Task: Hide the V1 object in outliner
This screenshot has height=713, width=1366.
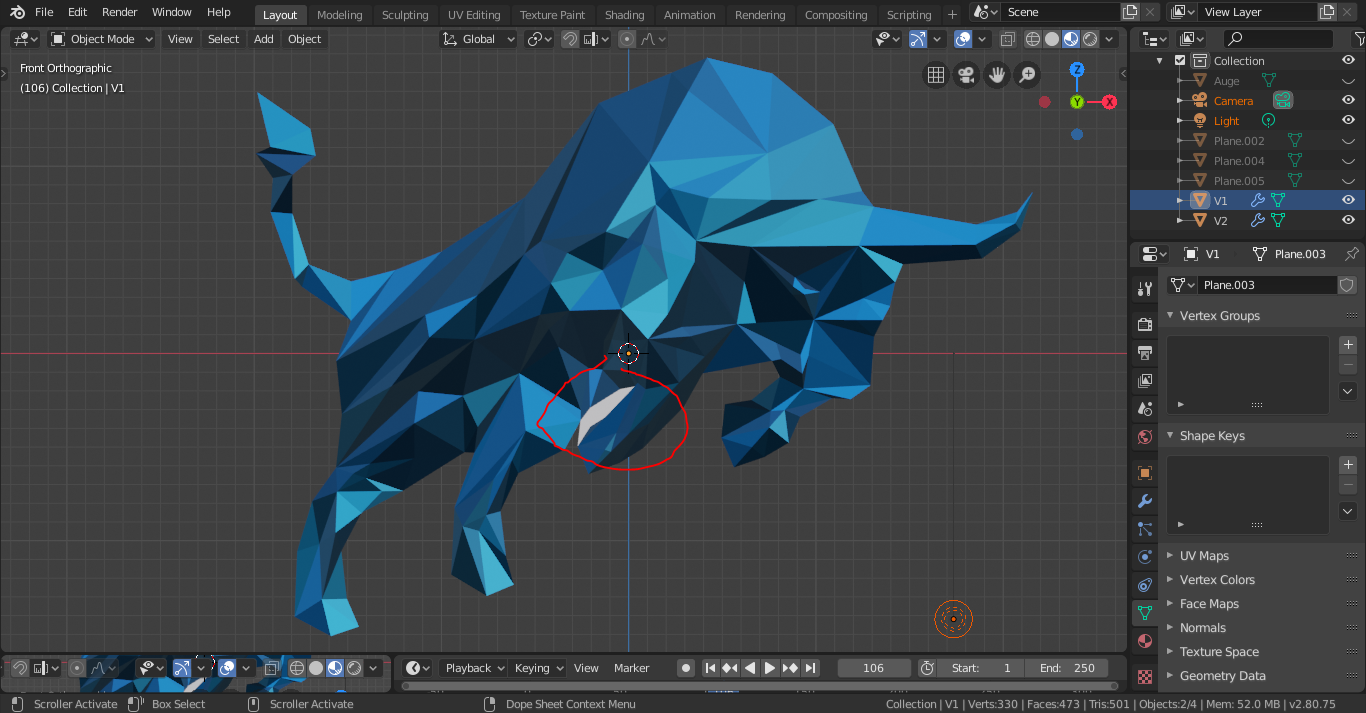Action: coord(1348,200)
